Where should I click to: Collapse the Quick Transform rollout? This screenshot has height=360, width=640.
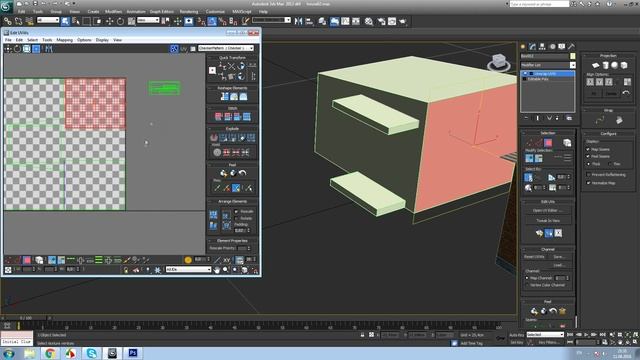(x=232, y=58)
